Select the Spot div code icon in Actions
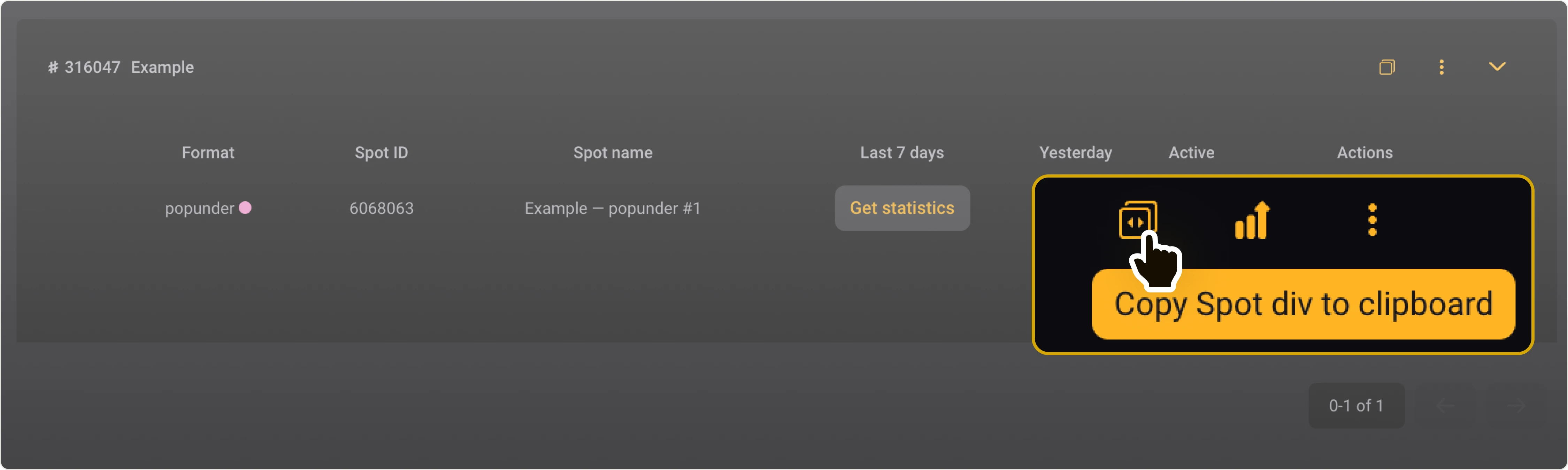 [x=1137, y=220]
